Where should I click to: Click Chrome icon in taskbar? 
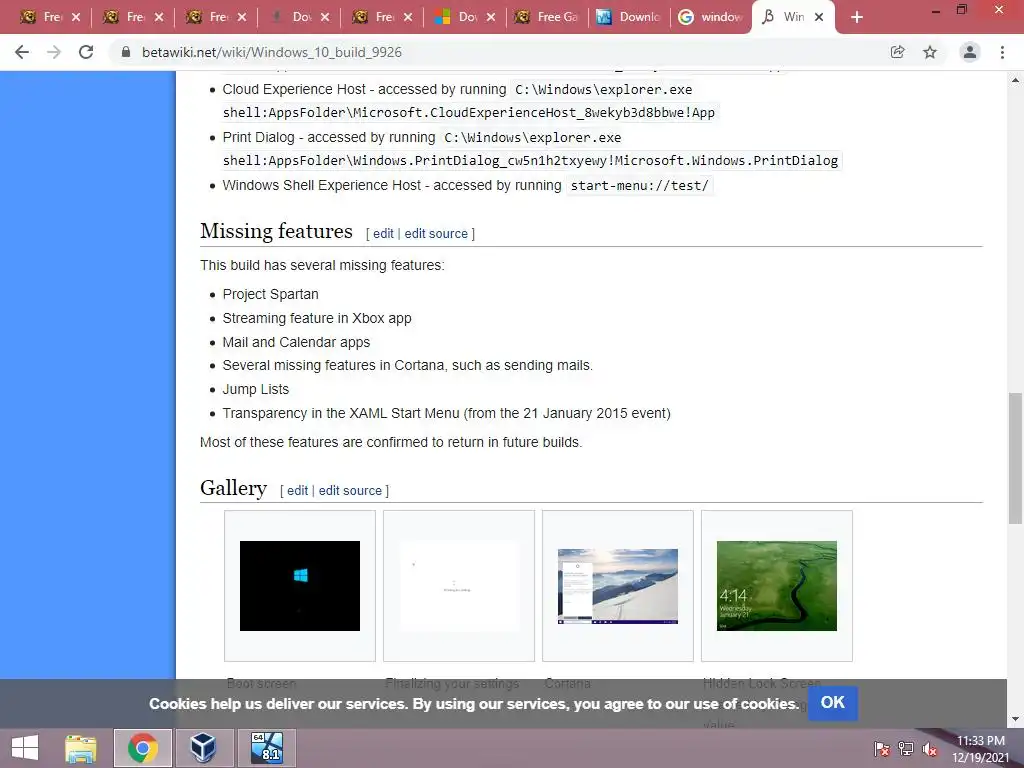(x=142, y=748)
